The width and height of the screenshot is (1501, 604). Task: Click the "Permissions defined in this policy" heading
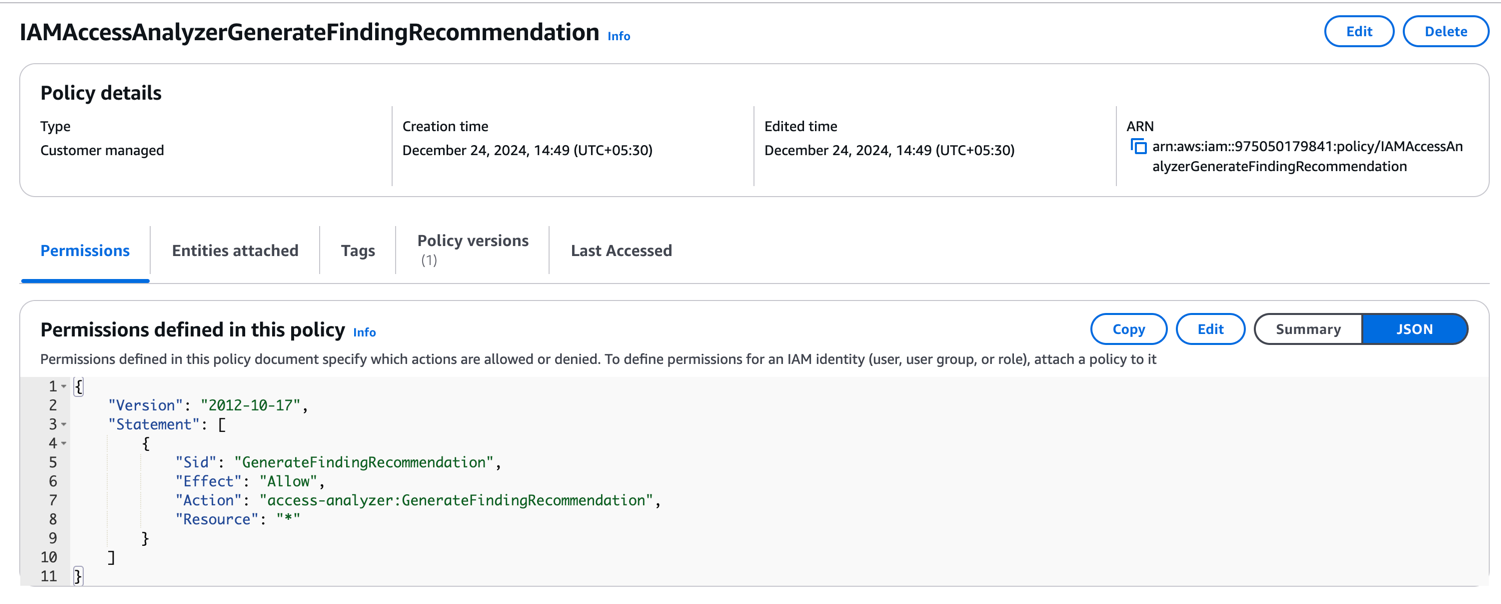pyautogui.click(x=193, y=330)
